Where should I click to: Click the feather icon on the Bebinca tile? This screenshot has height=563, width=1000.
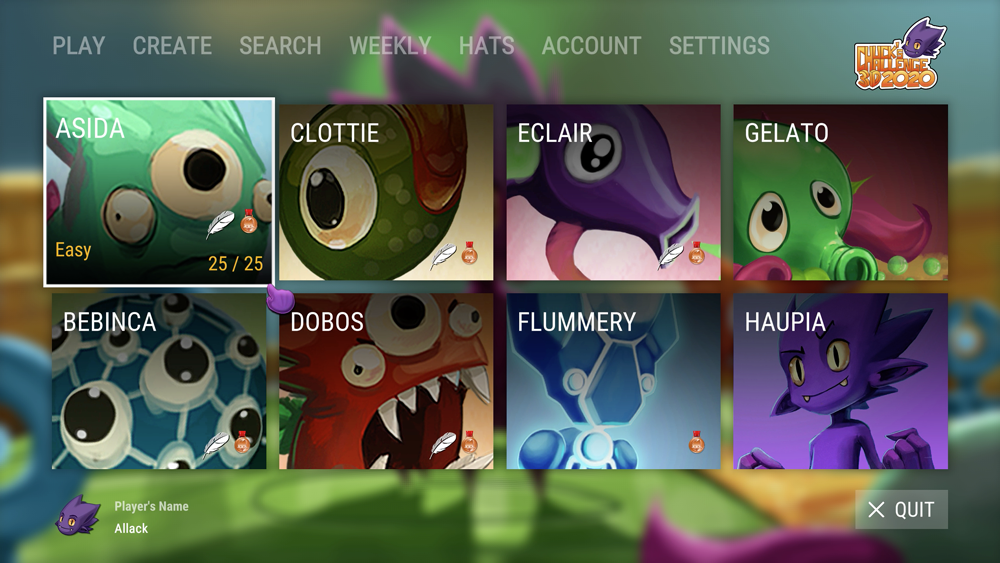(x=216, y=444)
